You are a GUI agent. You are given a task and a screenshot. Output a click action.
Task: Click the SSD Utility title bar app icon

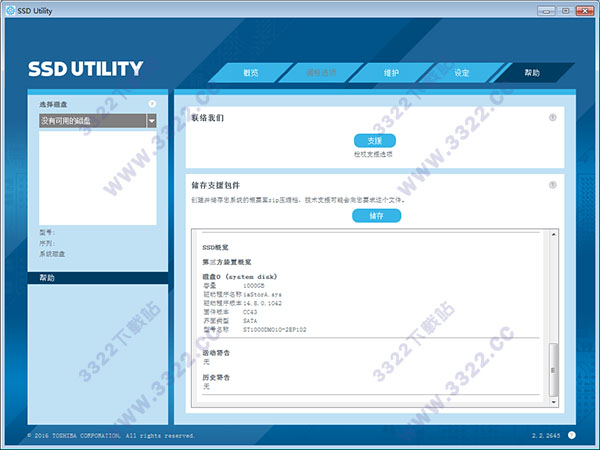10,10
